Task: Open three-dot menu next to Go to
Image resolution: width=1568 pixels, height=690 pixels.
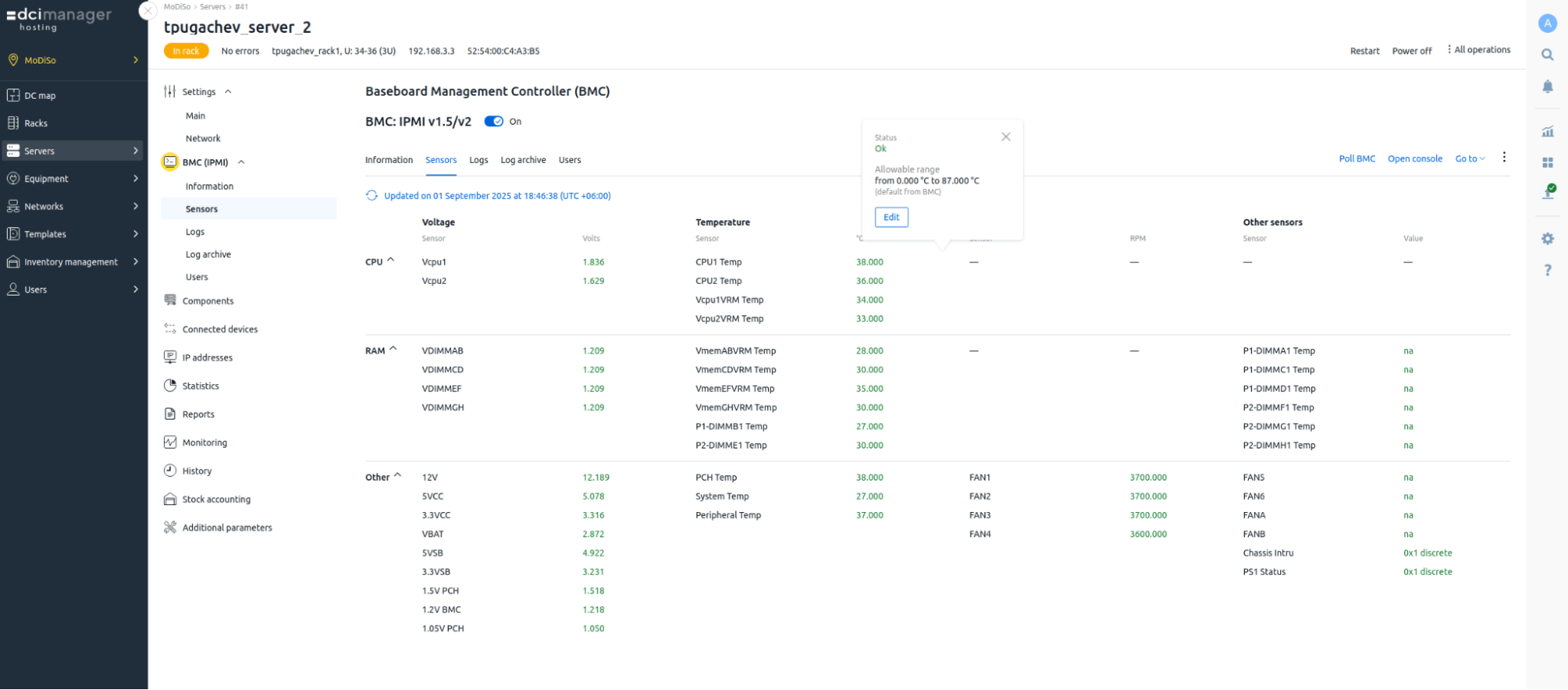Action: [1504, 158]
